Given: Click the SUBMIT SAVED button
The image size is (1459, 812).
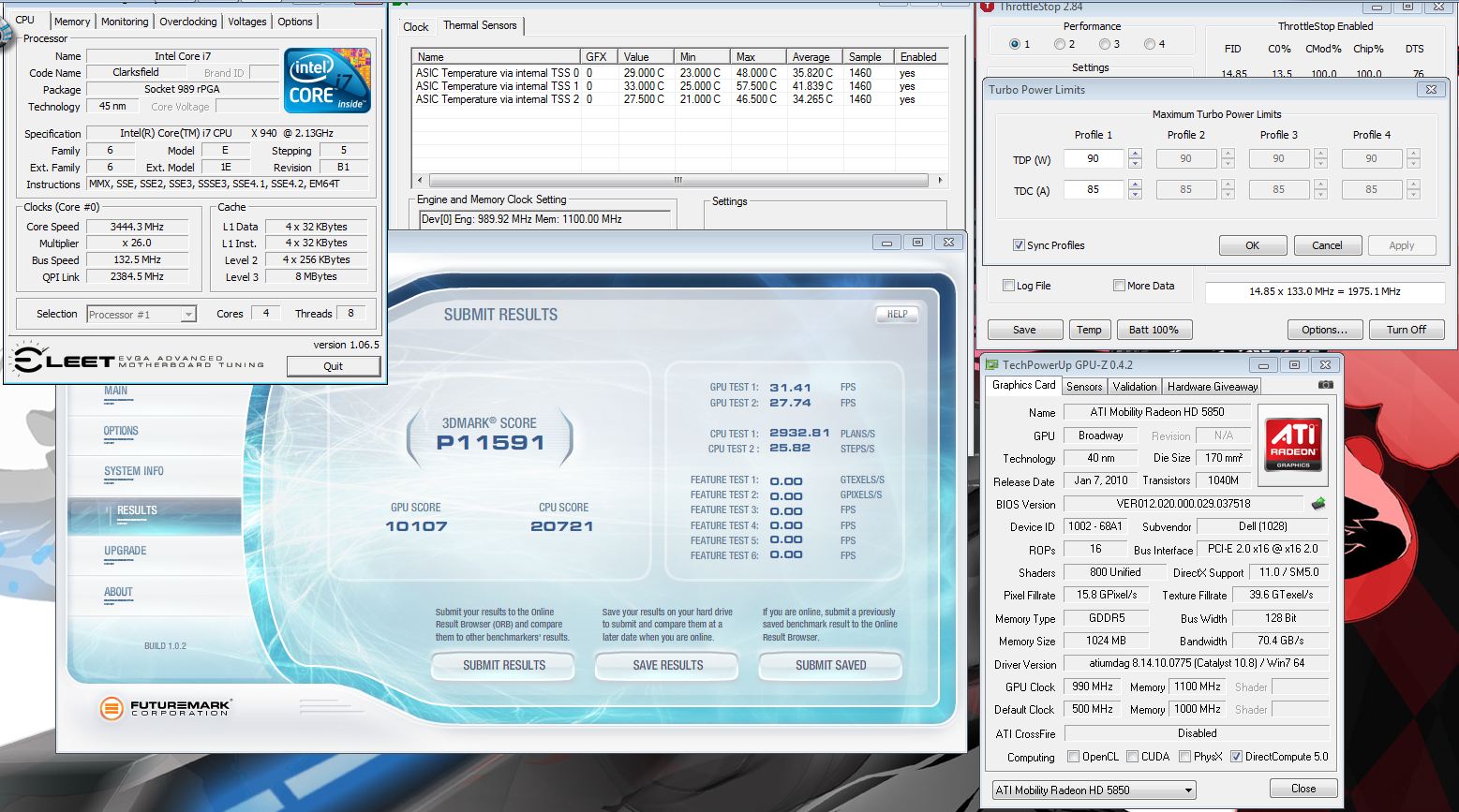Looking at the screenshot, I should (830, 665).
